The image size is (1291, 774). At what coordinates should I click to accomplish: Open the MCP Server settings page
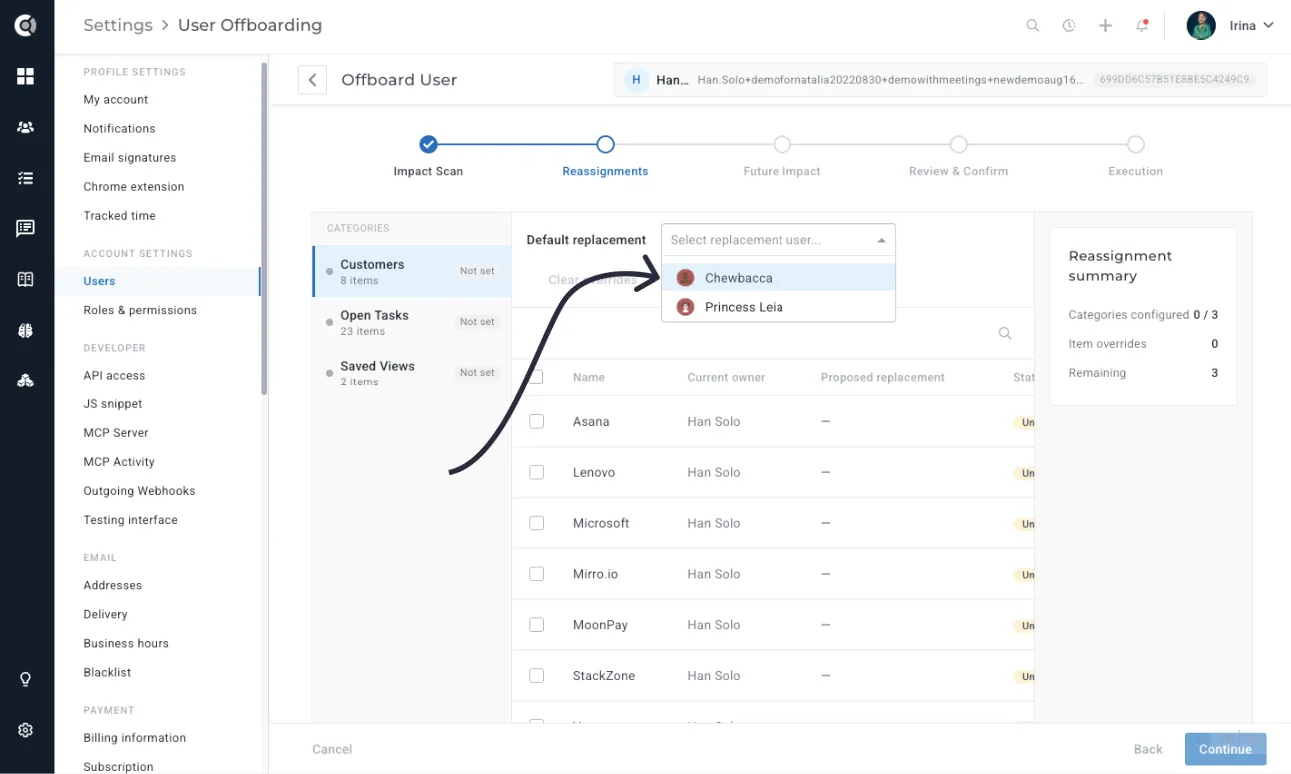coord(116,433)
